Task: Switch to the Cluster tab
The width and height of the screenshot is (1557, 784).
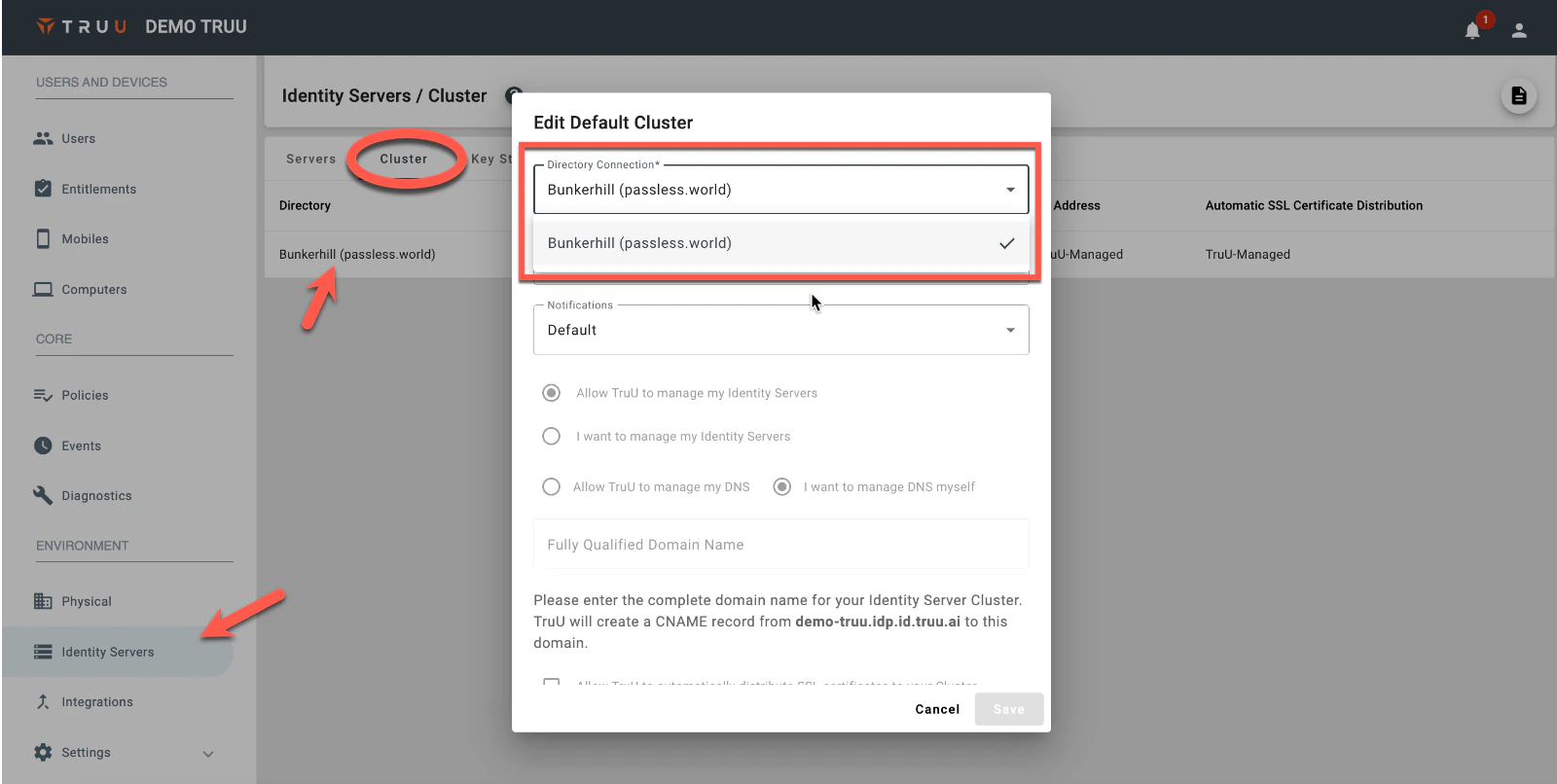Action: click(x=403, y=159)
